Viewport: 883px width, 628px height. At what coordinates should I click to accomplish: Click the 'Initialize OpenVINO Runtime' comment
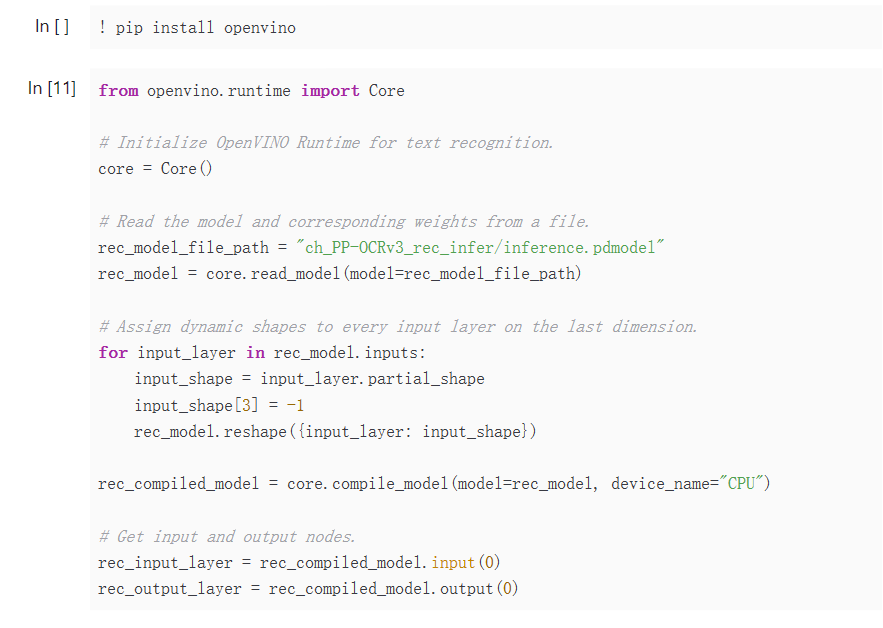click(325, 142)
